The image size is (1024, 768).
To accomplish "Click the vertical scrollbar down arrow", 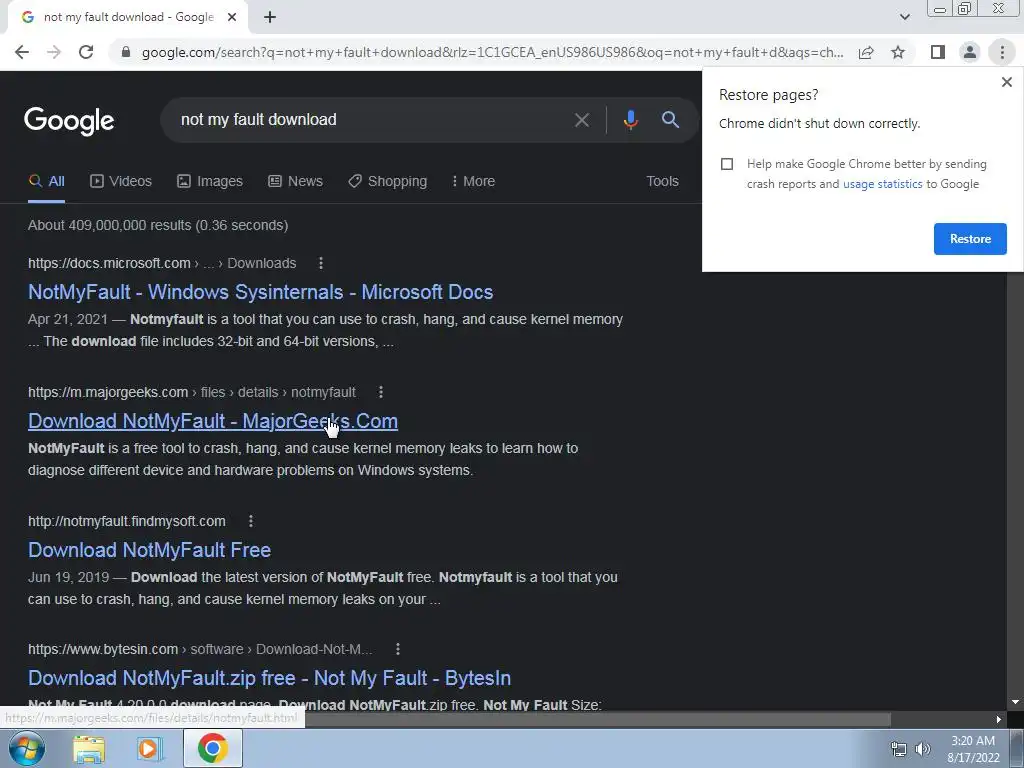I will 1015,703.
